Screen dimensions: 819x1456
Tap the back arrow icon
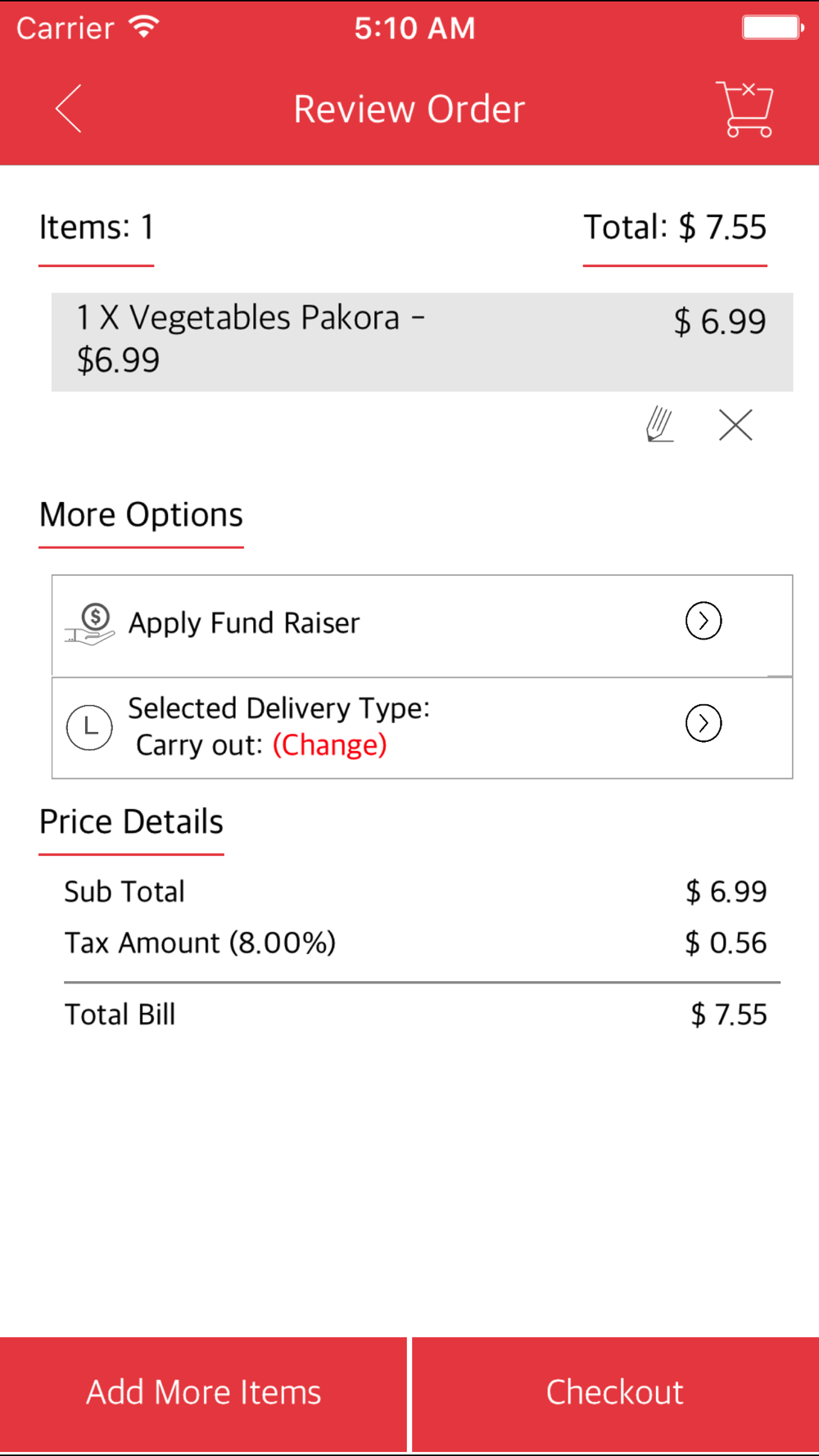coord(69,108)
